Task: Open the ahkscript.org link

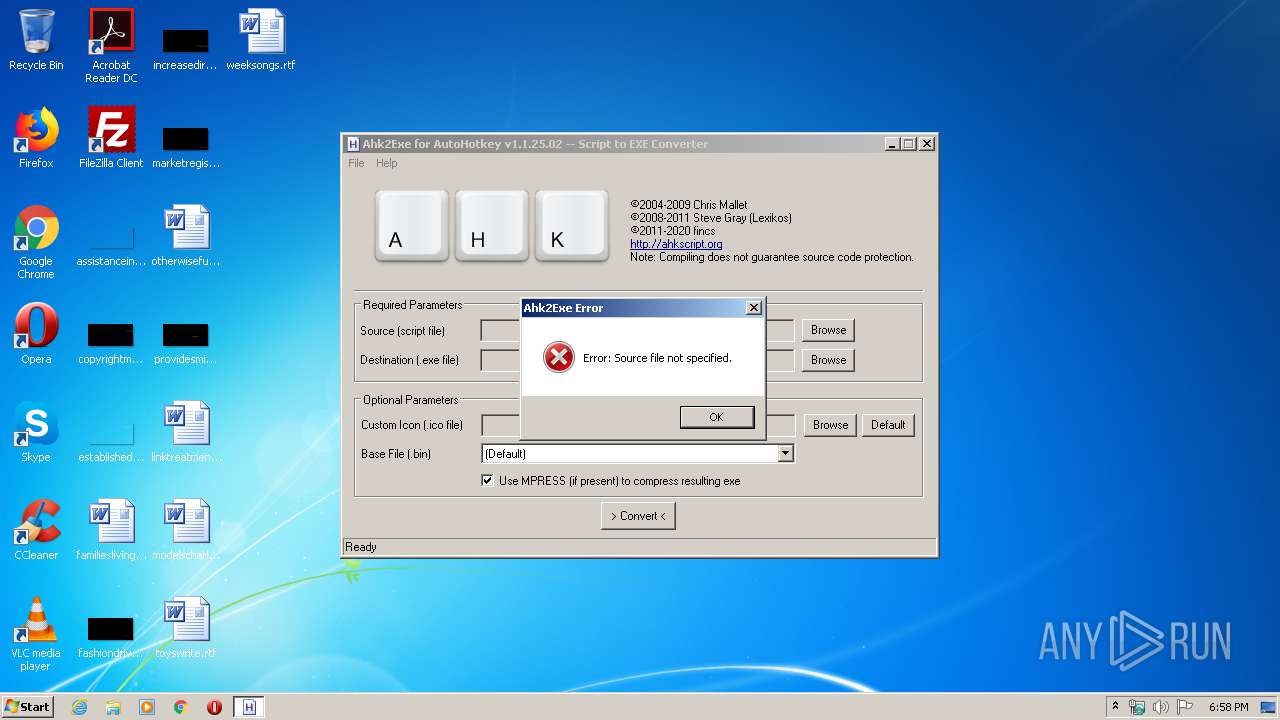Action: [x=676, y=244]
